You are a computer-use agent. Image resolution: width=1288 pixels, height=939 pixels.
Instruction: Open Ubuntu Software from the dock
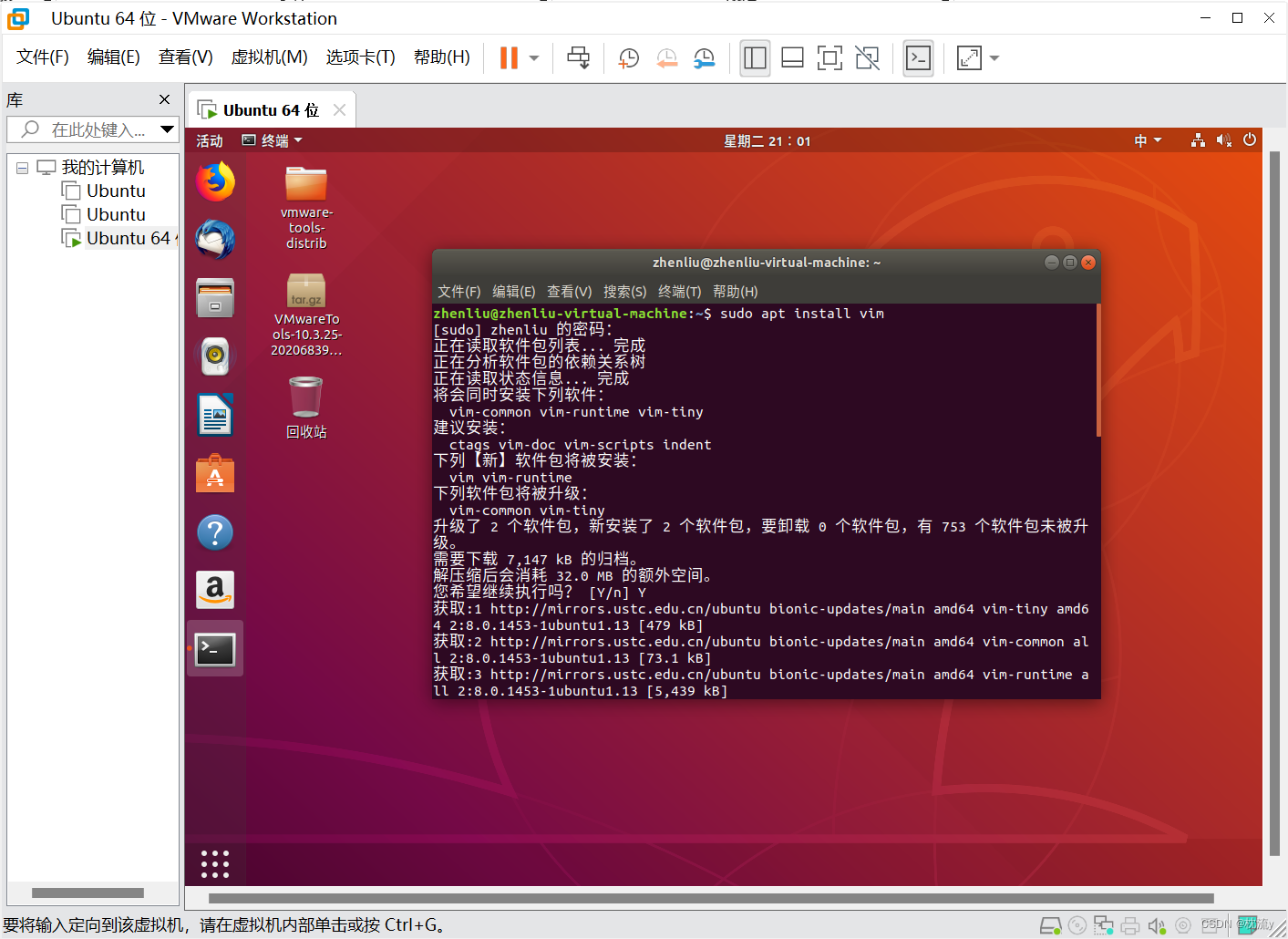(x=215, y=473)
